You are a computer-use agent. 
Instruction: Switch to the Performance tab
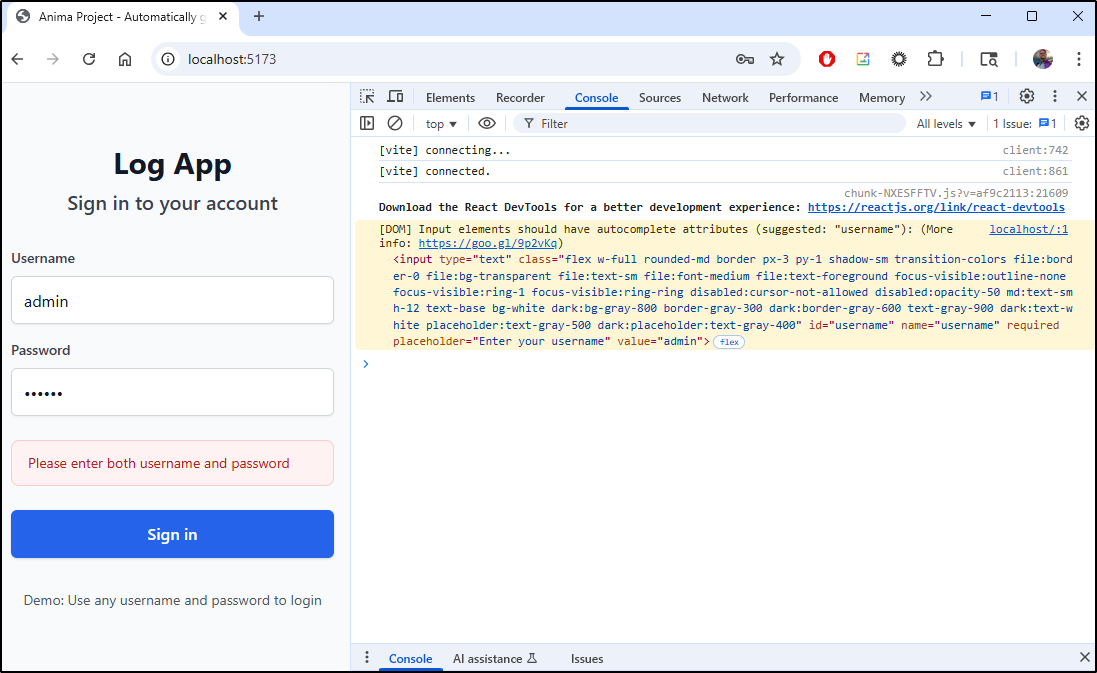[x=803, y=98]
